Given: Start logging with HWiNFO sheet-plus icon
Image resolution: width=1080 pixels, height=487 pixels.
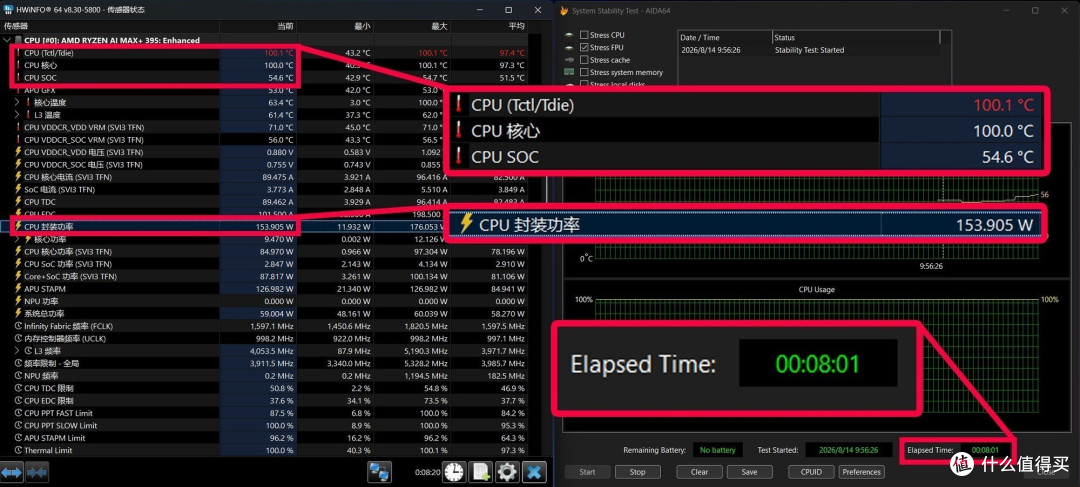Looking at the screenshot, I should (480, 472).
